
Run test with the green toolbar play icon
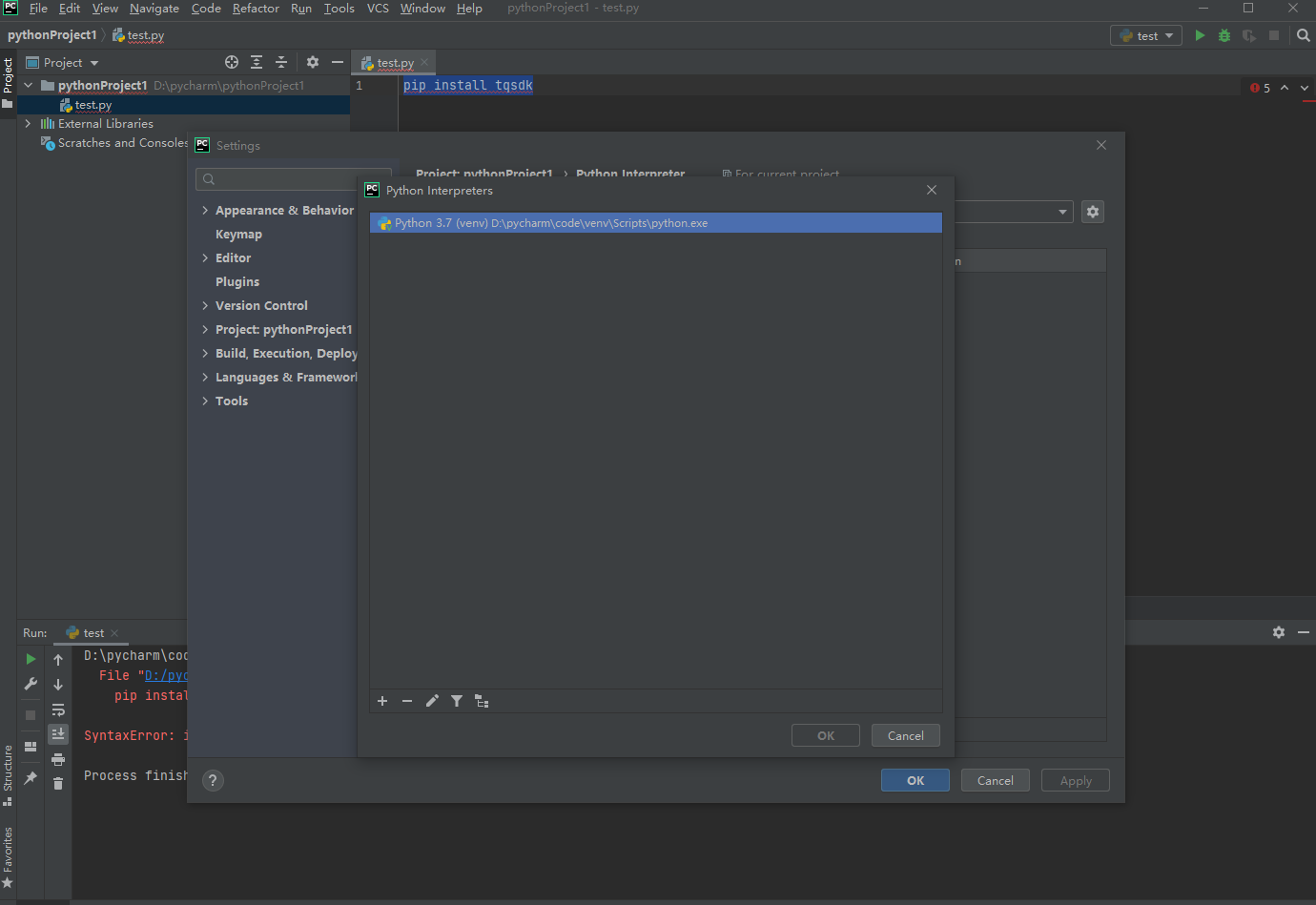[1200, 35]
